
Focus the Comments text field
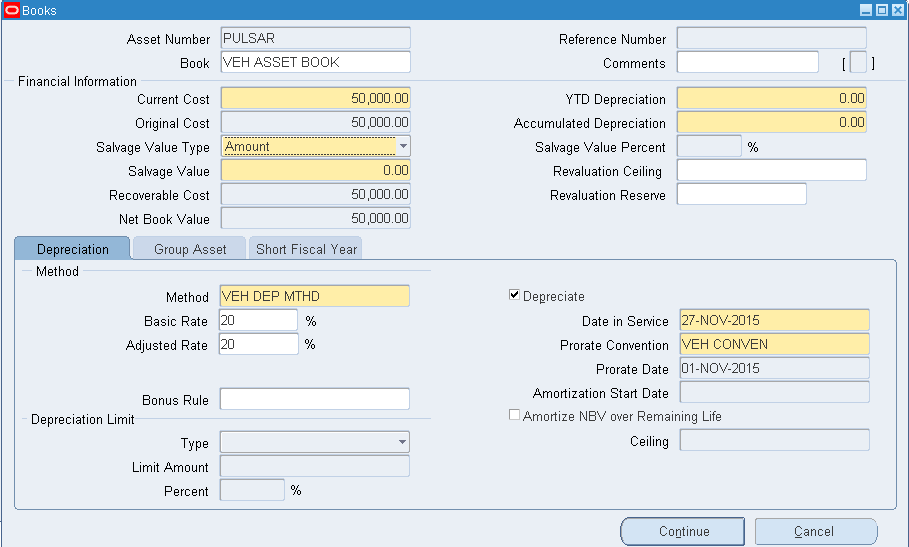[x=747, y=63]
